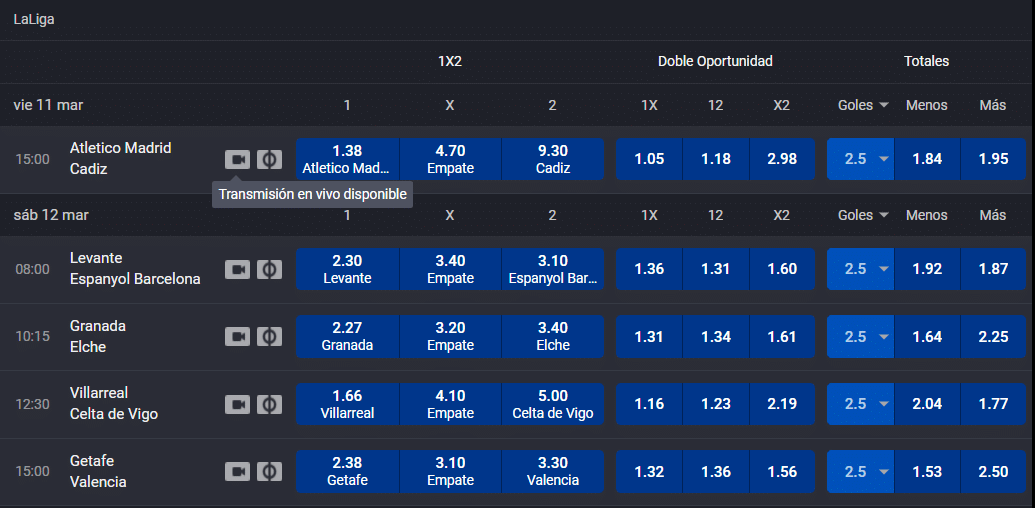
Task: Open match tracker icon for Levante vs Espanyol
Action: [269, 269]
